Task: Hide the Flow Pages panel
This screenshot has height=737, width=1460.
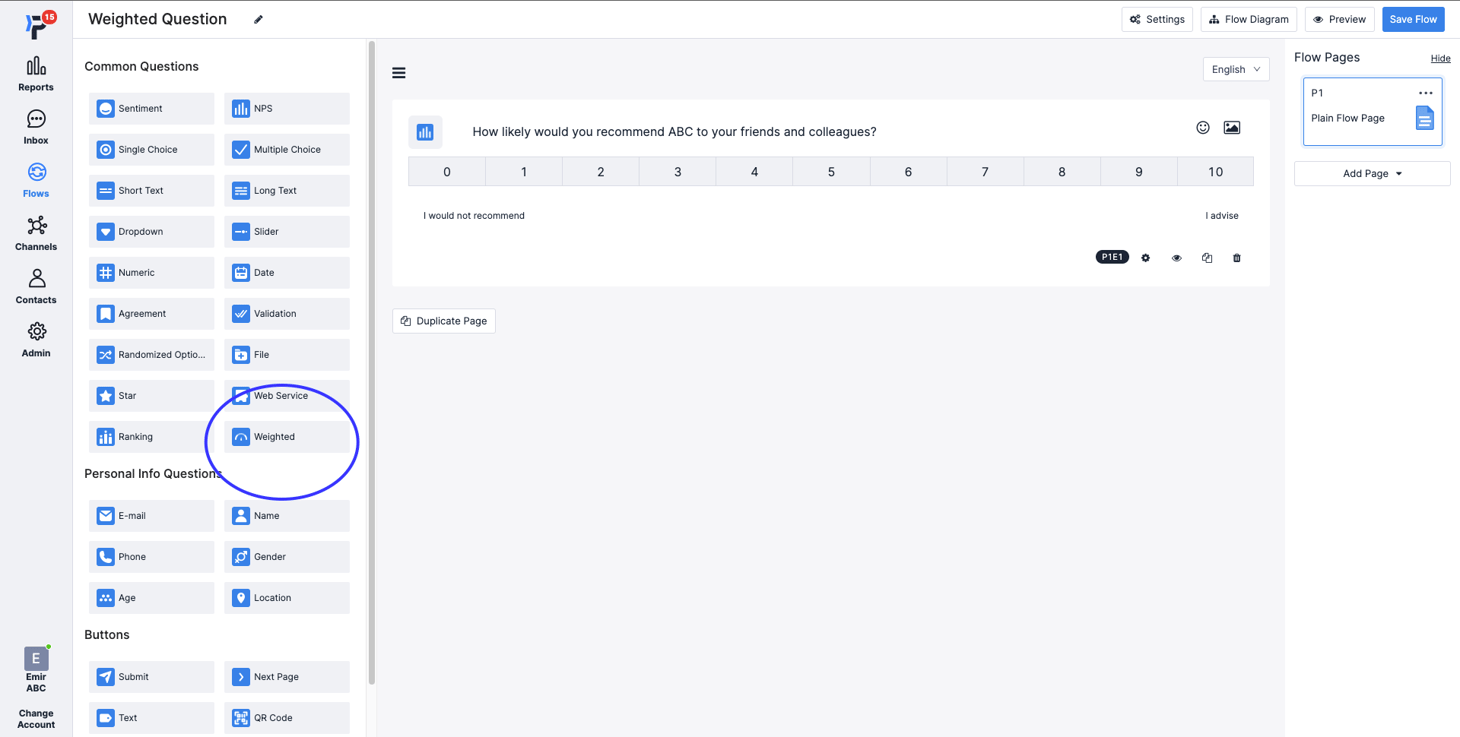Action: click(x=1440, y=58)
